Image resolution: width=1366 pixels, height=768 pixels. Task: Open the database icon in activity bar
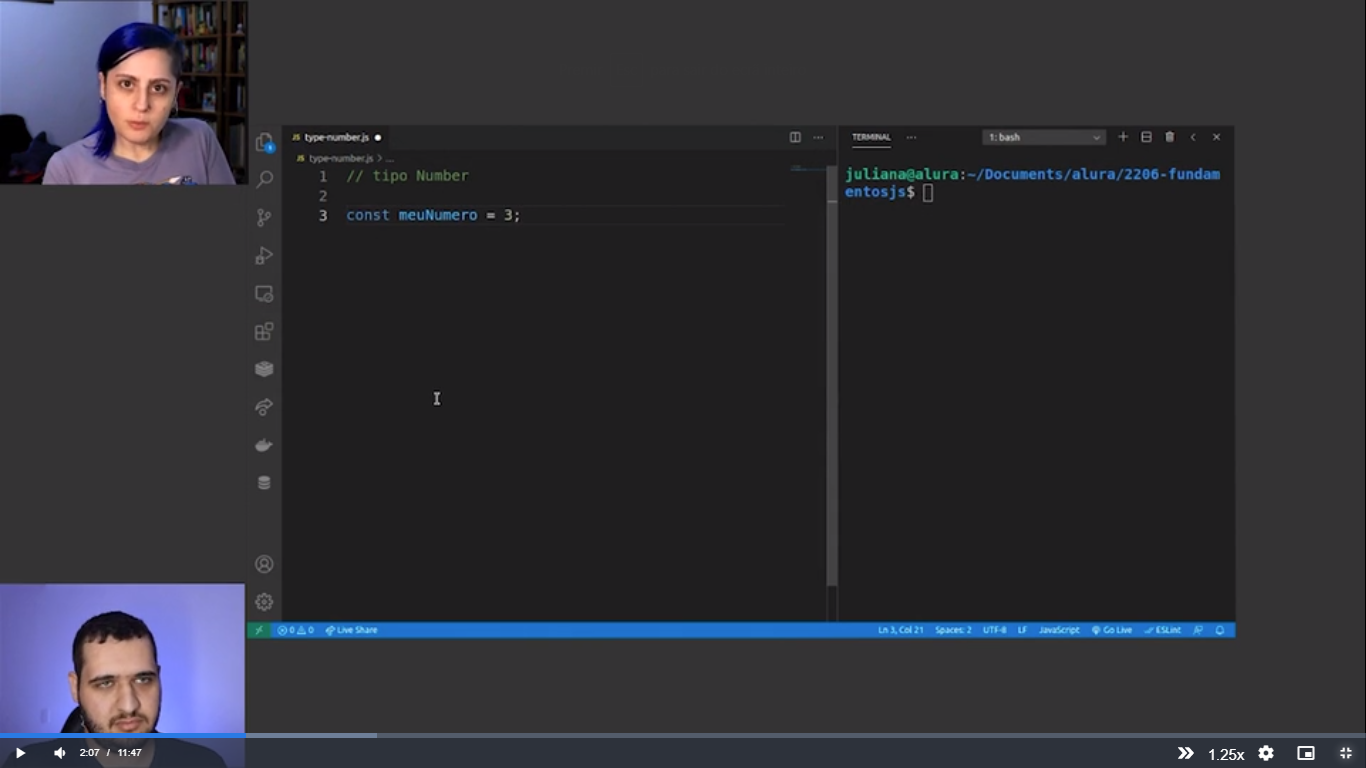click(264, 482)
